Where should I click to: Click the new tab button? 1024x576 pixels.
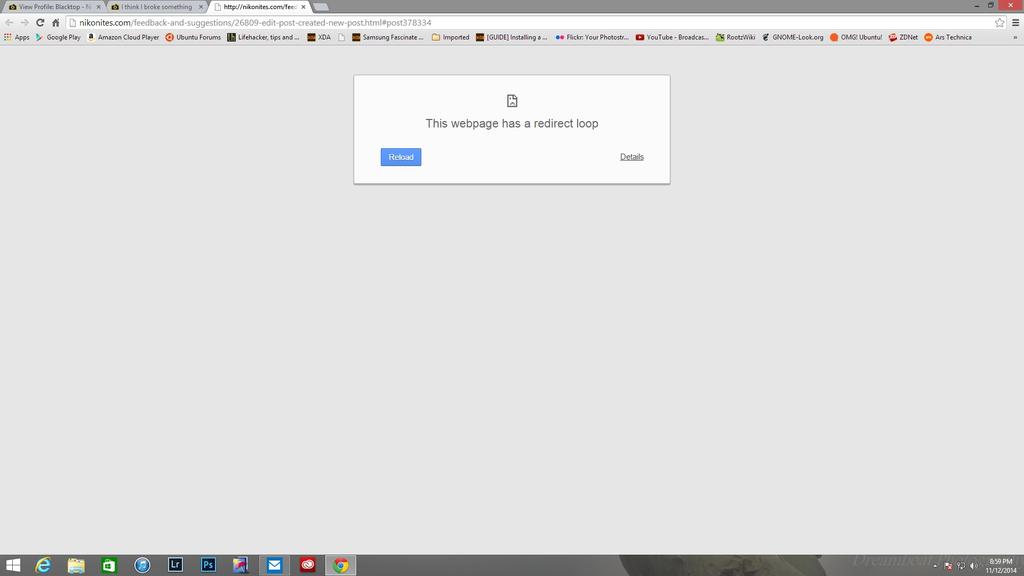[321, 6]
